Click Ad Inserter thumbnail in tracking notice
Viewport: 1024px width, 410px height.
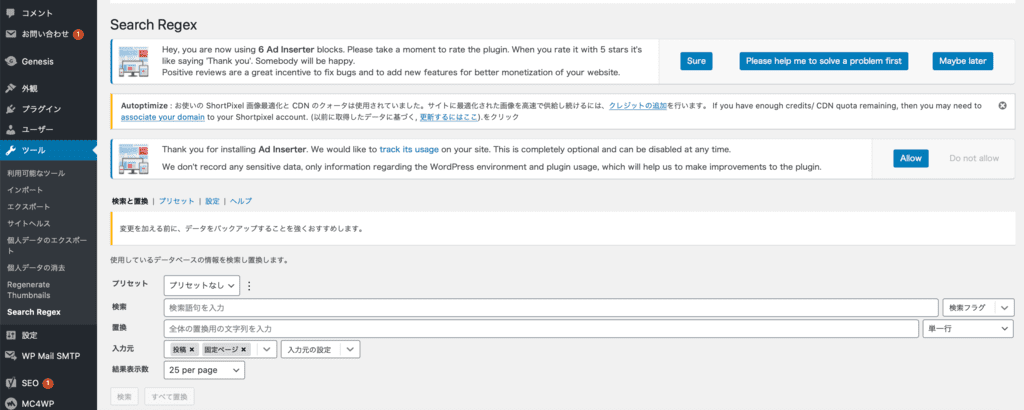click(x=134, y=158)
